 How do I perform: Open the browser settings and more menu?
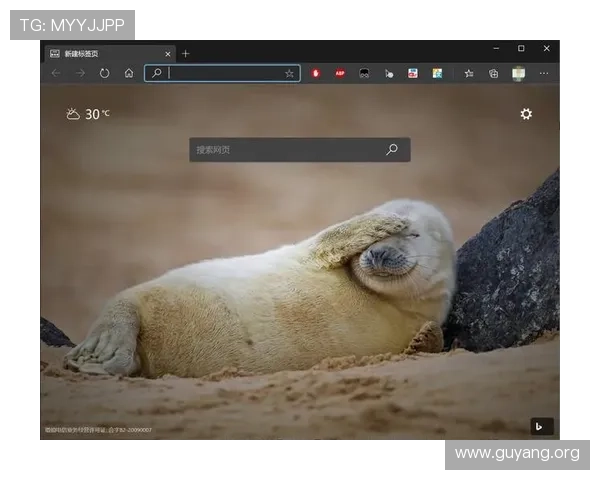544,73
